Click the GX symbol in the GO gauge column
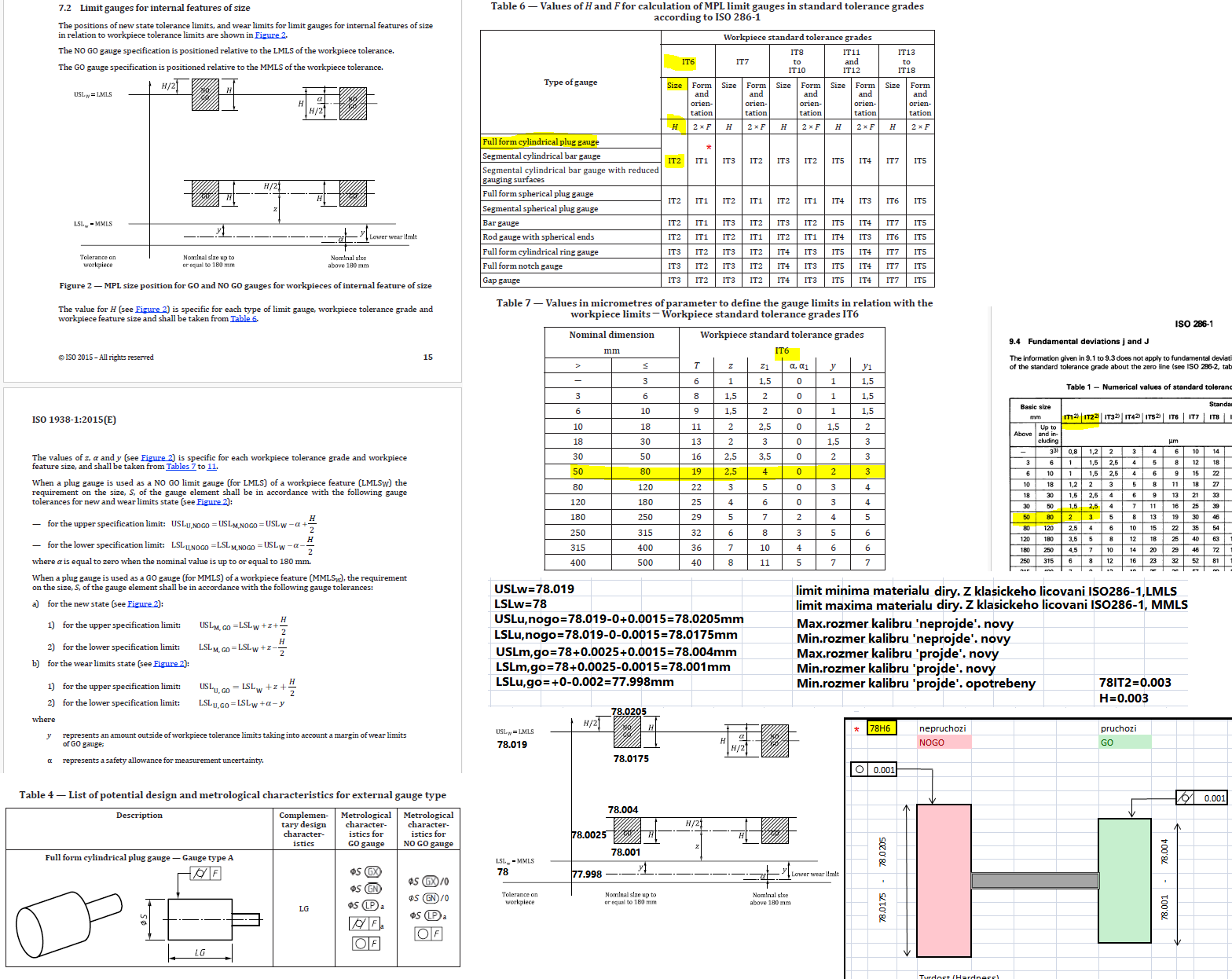 [x=372, y=872]
